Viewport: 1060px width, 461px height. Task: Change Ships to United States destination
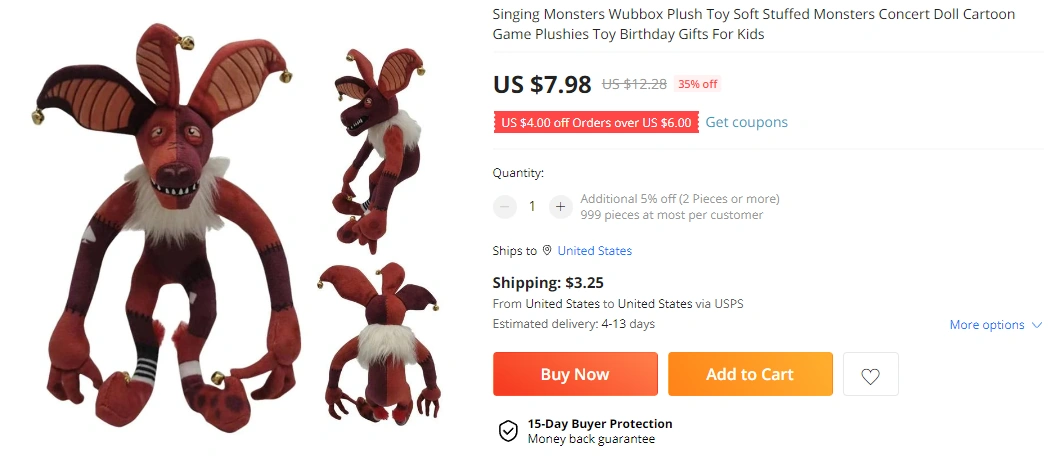594,251
